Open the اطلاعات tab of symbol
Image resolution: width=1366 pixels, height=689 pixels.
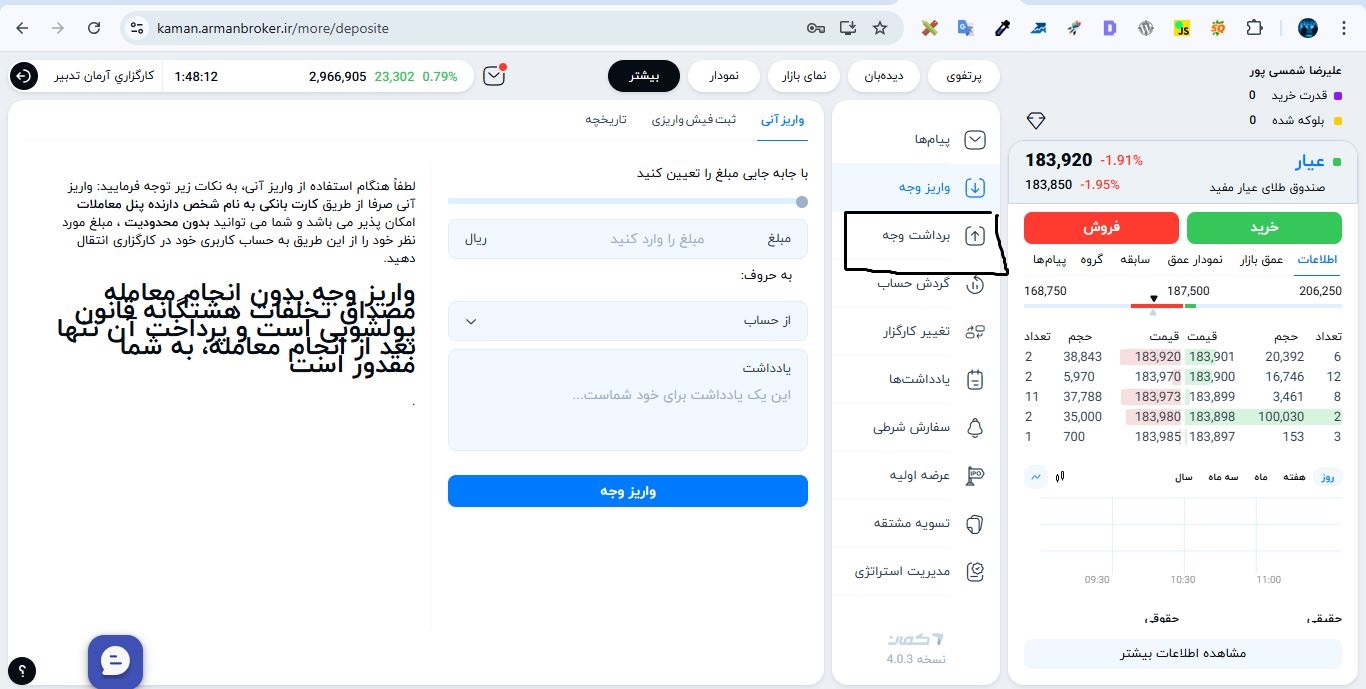tap(1318, 260)
